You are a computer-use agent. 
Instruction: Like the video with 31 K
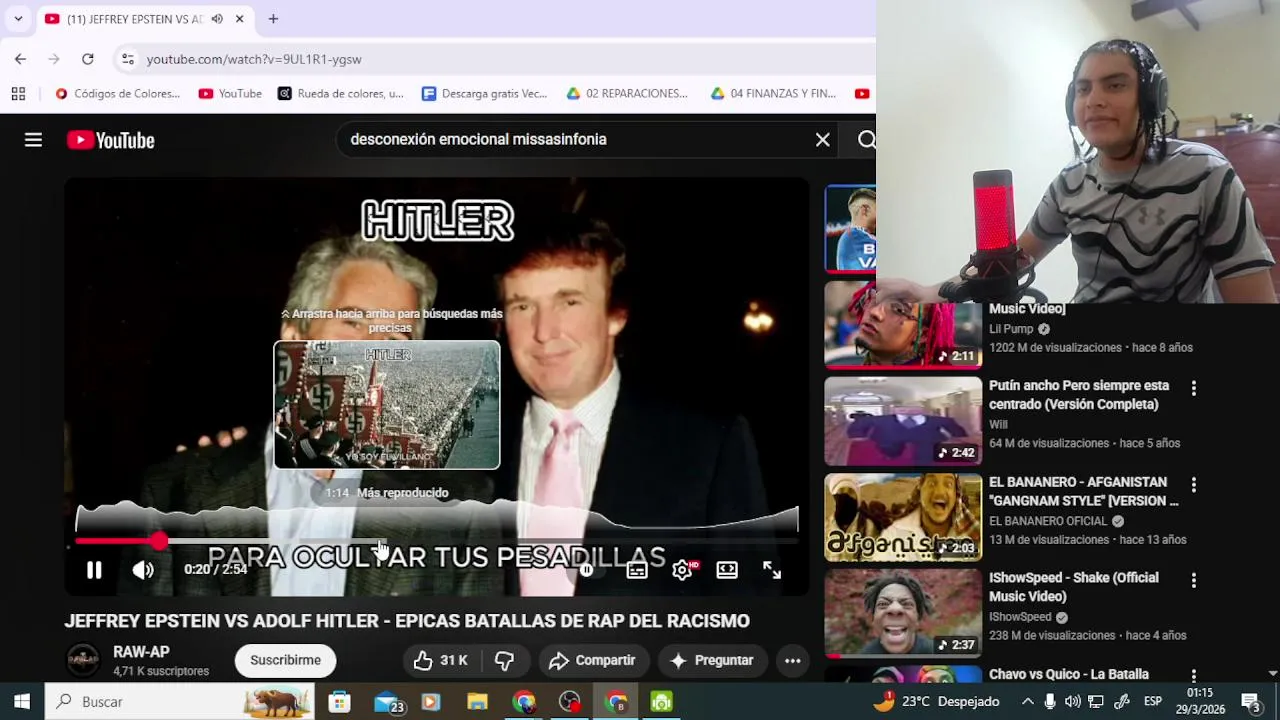(x=441, y=660)
